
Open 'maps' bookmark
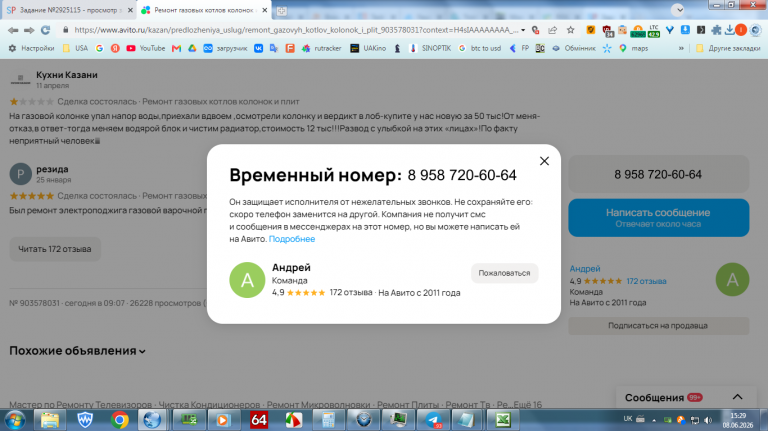[x=633, y=48]
